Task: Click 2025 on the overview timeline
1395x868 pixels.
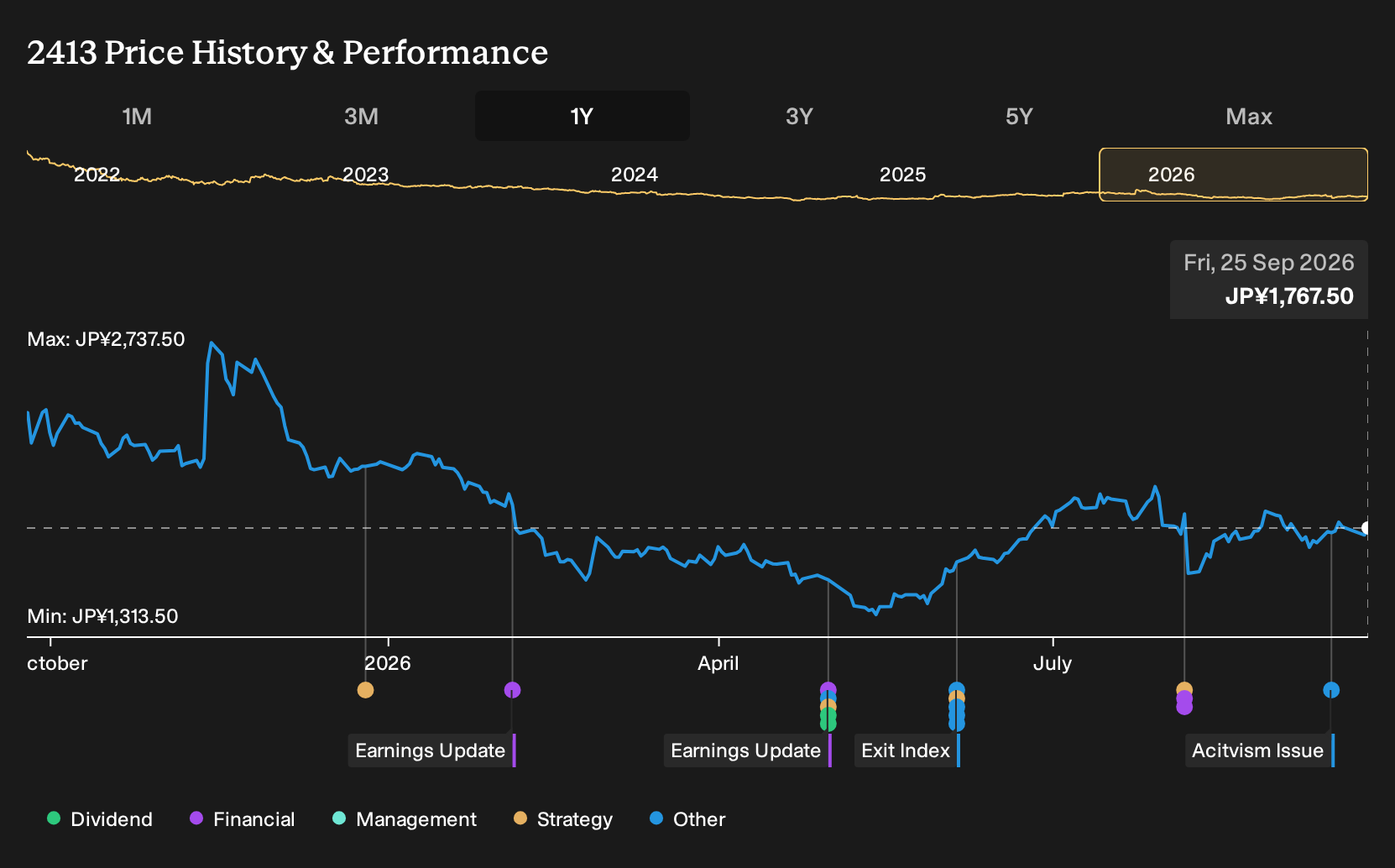Action: [x=902, y=175]
